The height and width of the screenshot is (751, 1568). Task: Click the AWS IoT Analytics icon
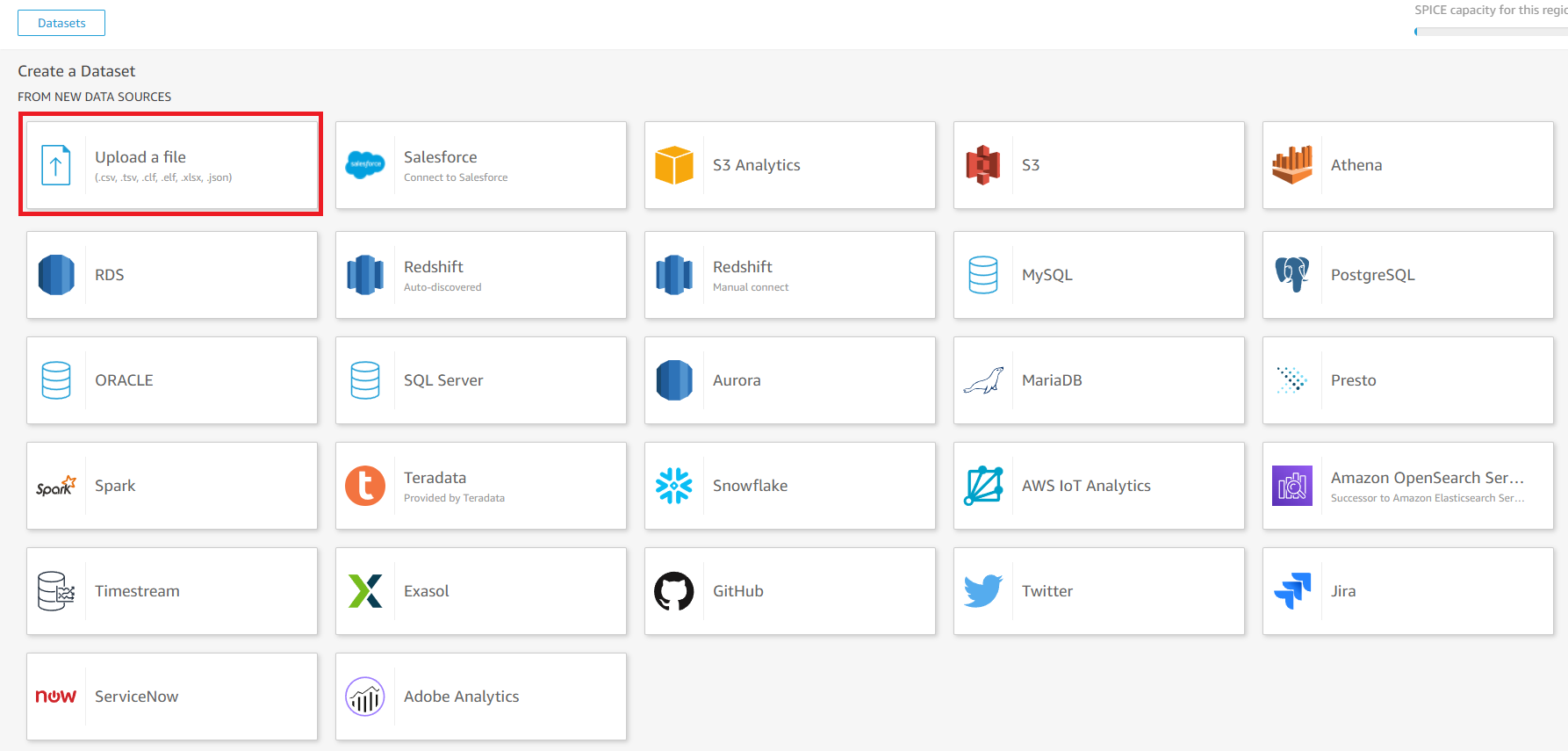983,486
